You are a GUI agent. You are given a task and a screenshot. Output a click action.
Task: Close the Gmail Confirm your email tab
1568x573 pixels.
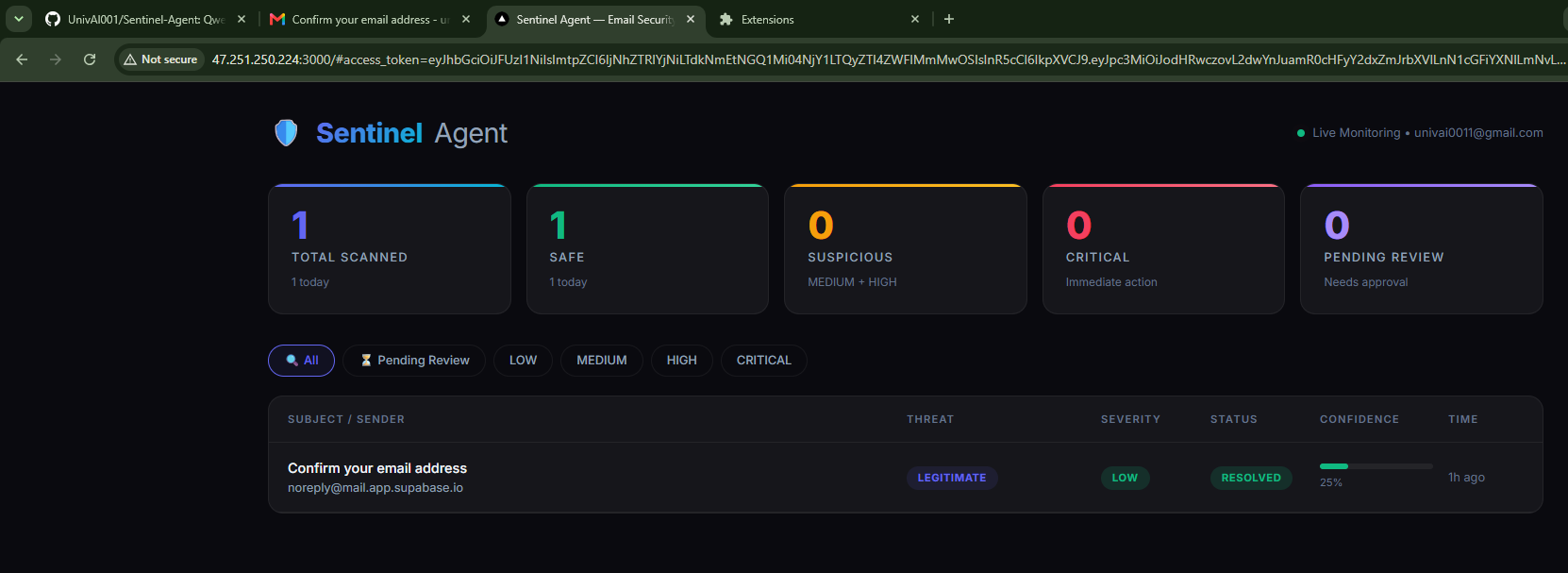click(x=466, y=19)
